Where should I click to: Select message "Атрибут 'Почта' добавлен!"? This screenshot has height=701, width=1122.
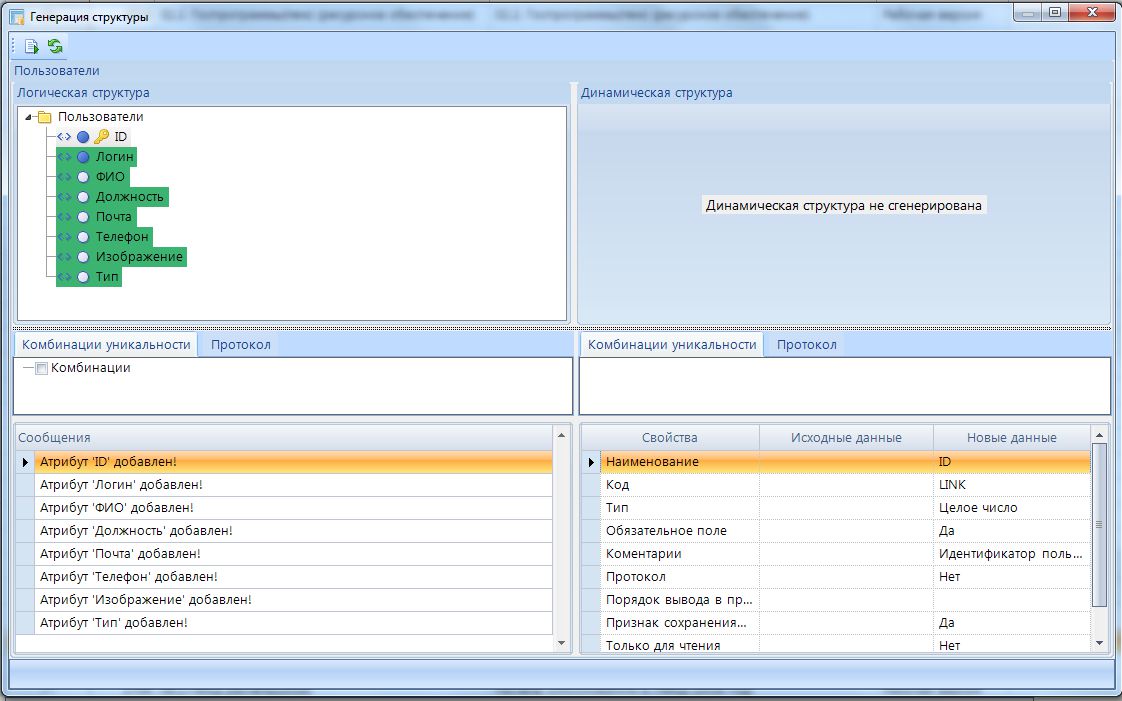coord(120,553)
